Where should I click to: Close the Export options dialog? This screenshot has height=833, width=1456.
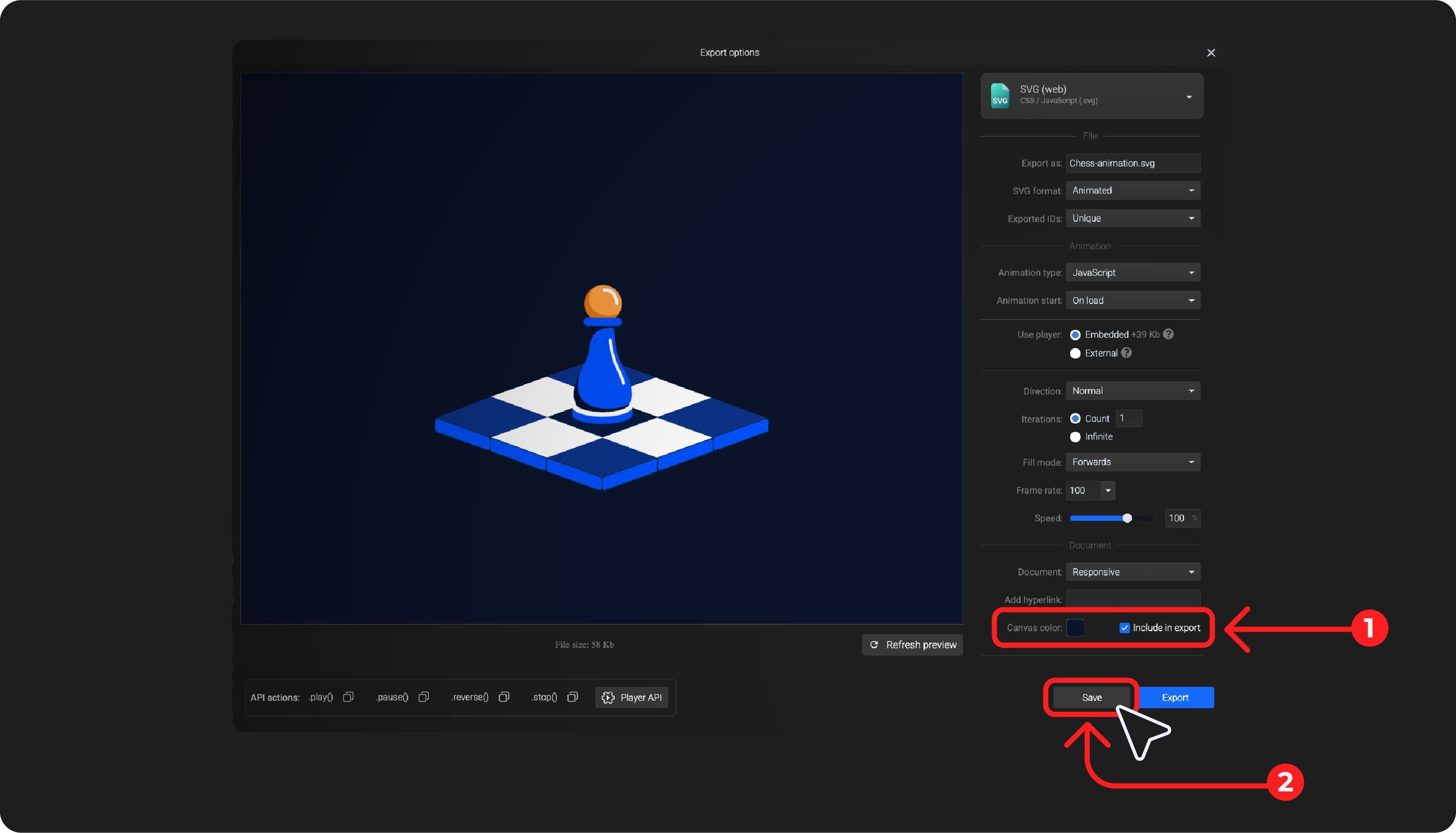1211,53
